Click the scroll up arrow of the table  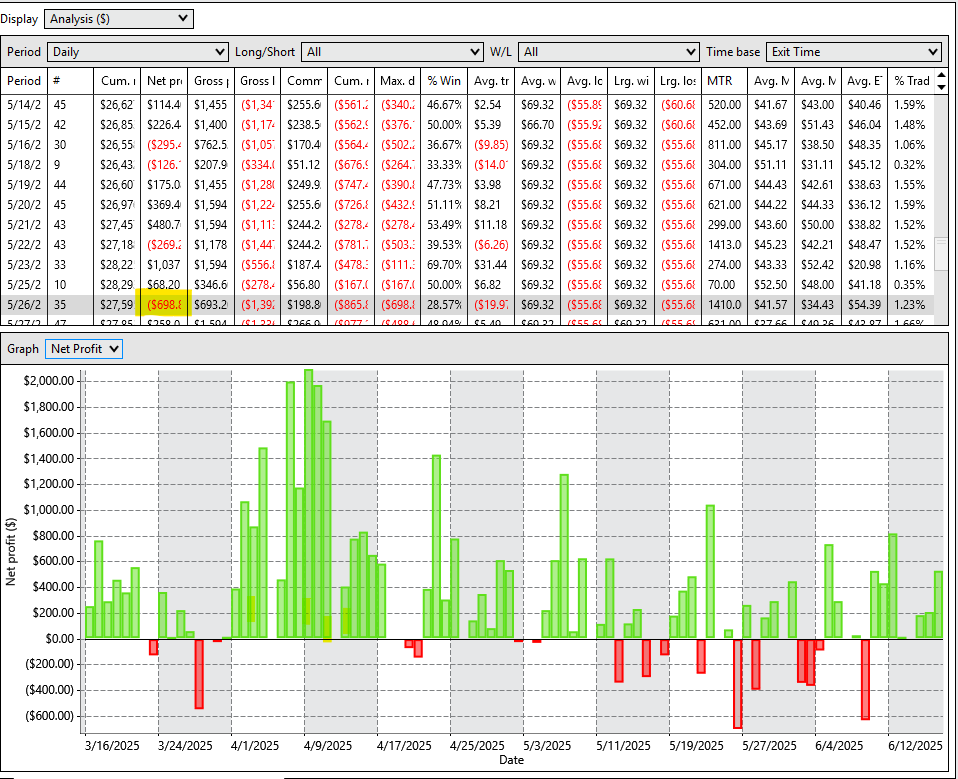942,75
